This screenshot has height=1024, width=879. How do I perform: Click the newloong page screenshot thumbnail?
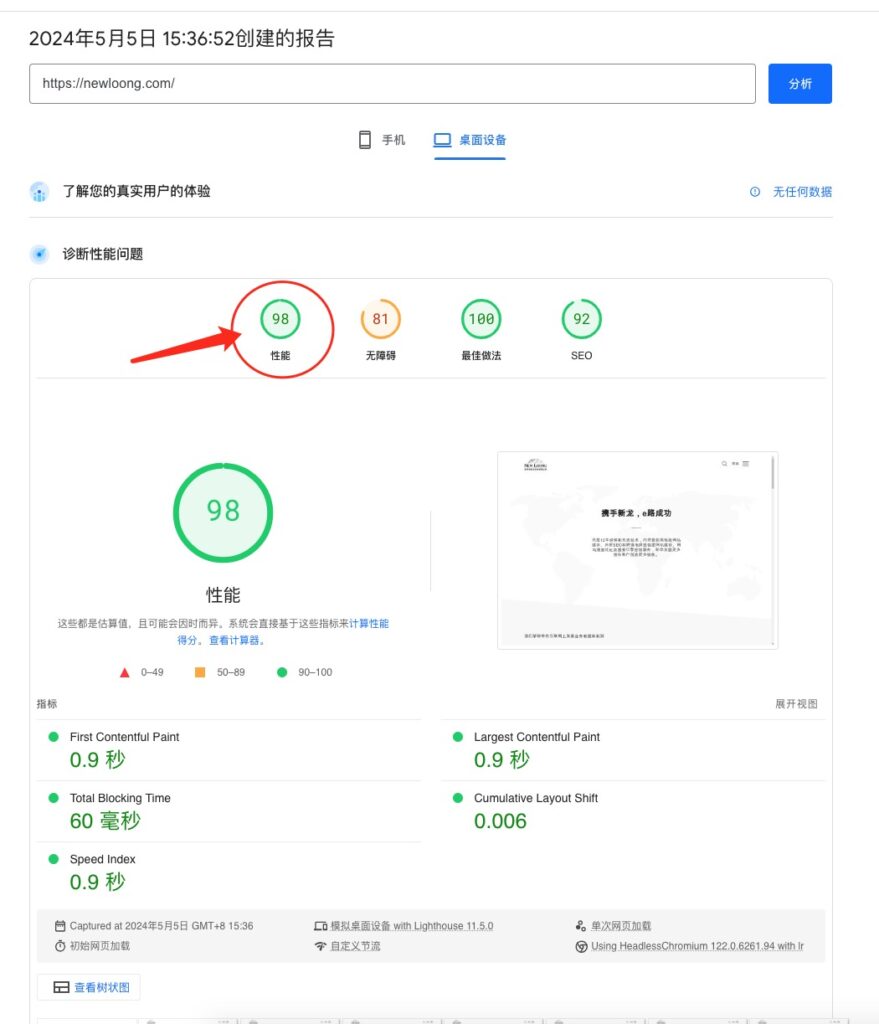point(637,549)
